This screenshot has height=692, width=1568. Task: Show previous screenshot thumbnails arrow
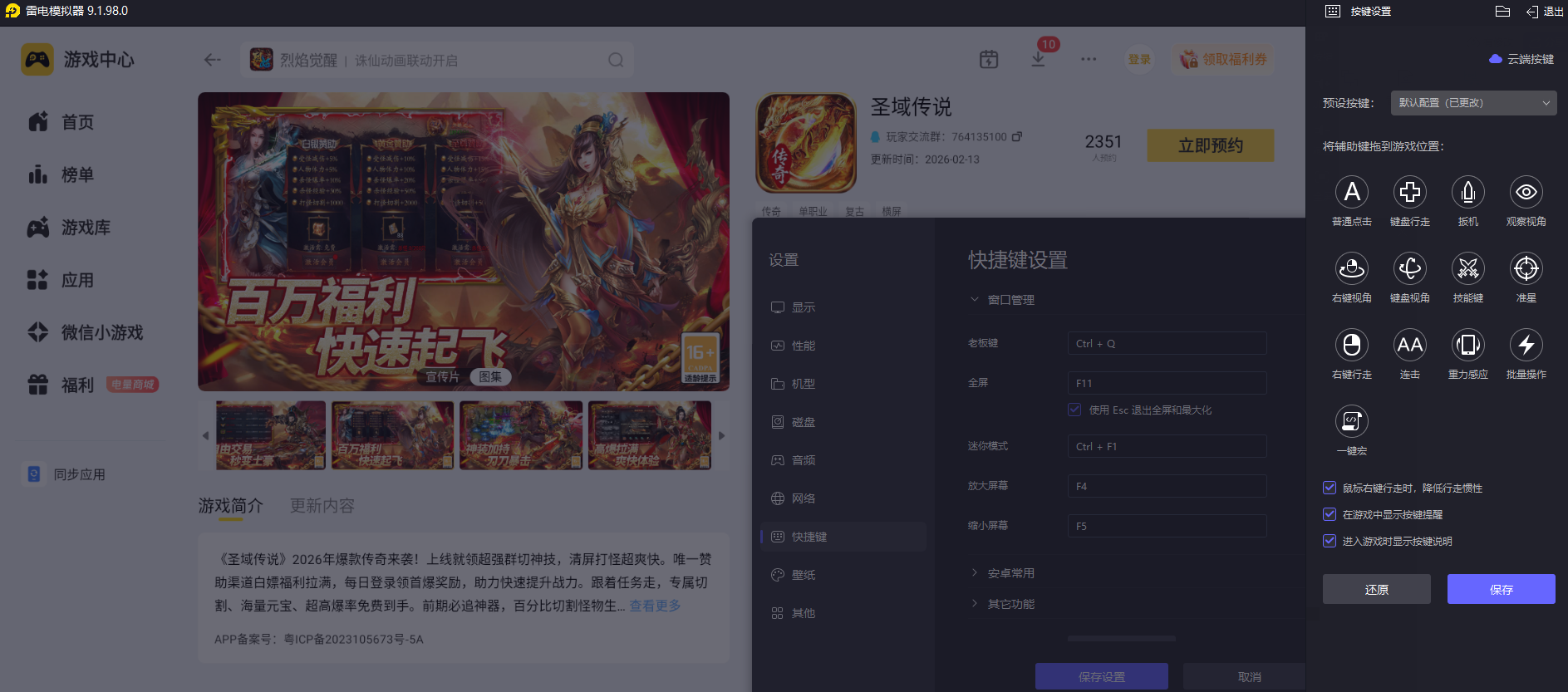[206, 435]
